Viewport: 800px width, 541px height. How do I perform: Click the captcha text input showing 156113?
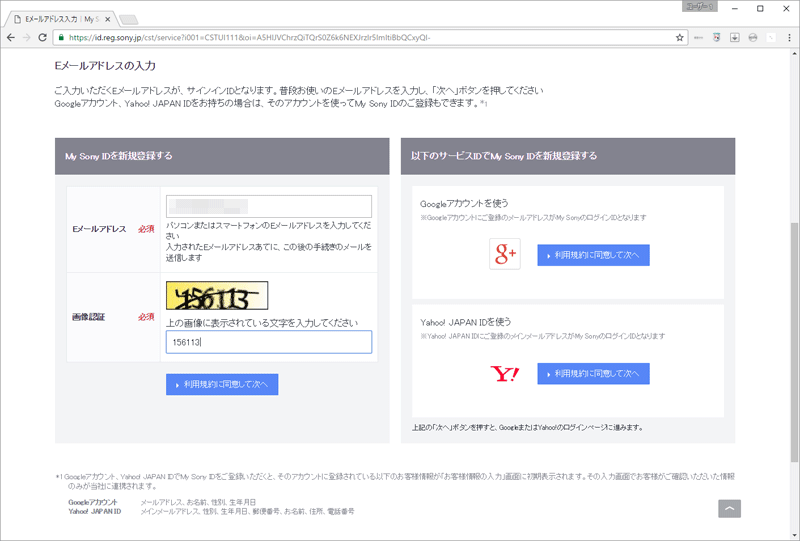[x=269, y=342]
